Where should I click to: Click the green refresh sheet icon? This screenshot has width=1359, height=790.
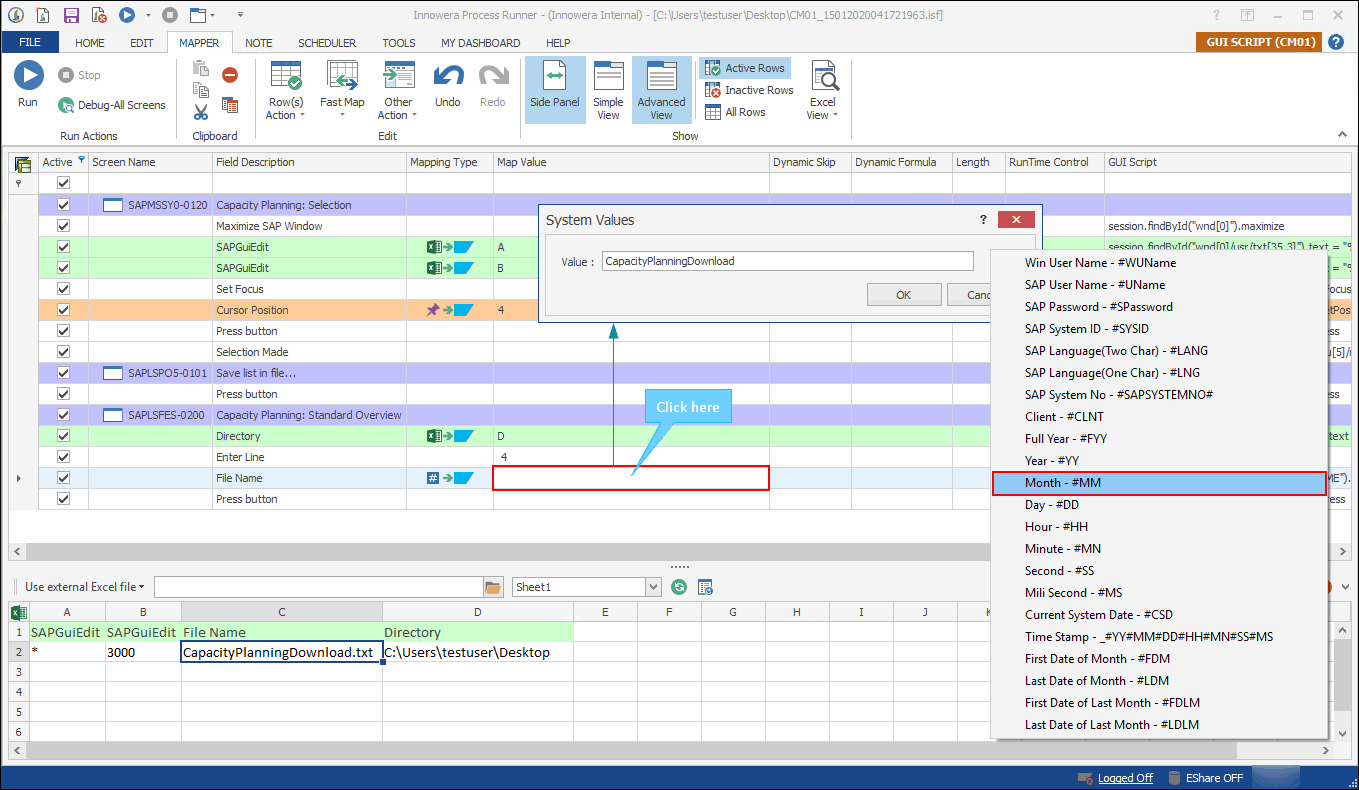(x=679, y=587)
